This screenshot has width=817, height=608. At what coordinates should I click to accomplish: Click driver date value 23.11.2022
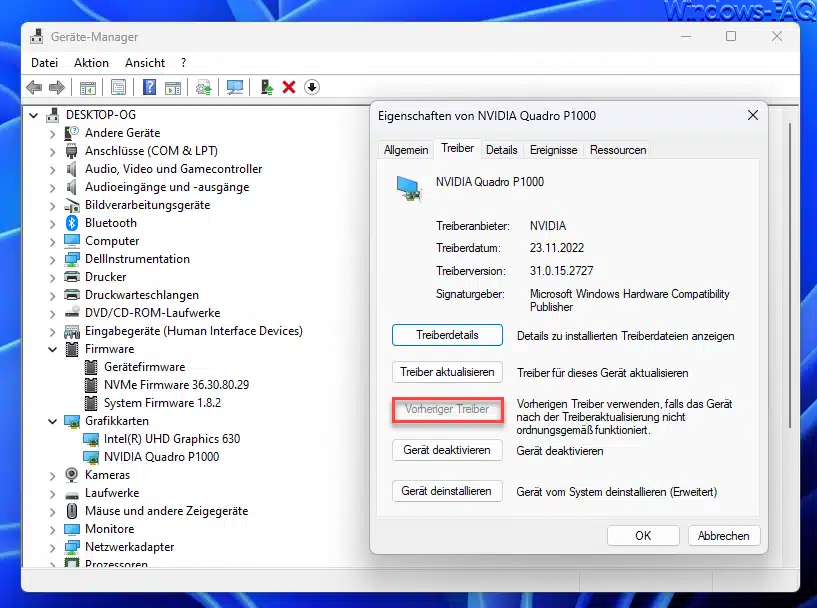pos(556,248)
